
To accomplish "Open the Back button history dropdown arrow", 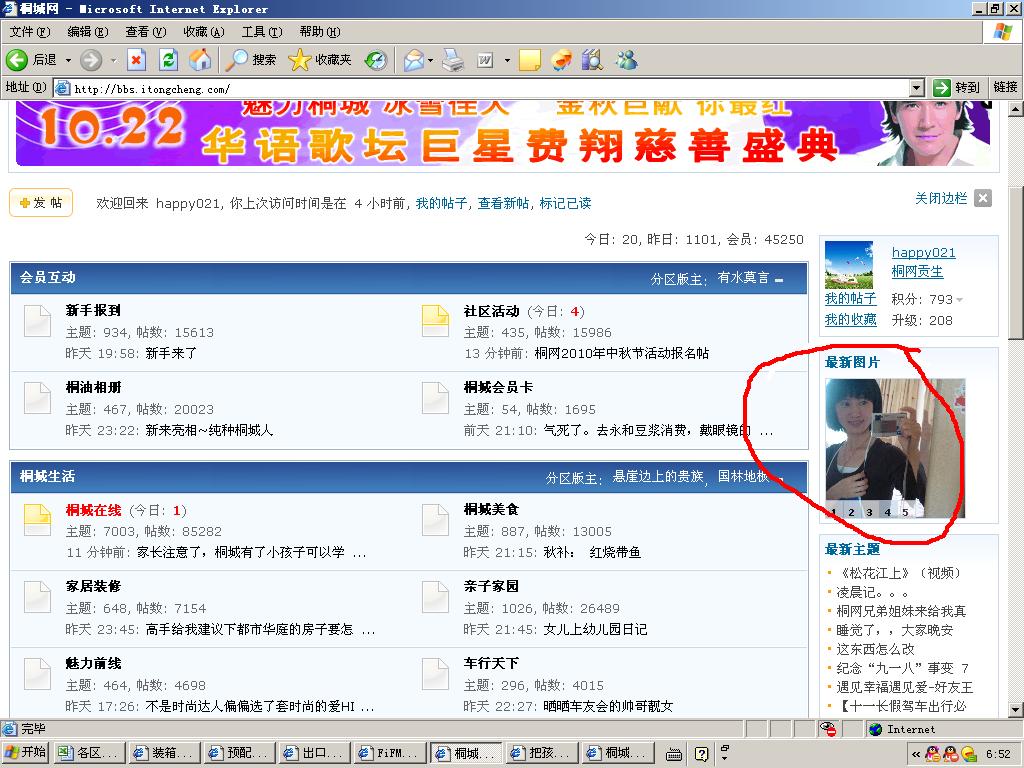I will pos(68,60).
